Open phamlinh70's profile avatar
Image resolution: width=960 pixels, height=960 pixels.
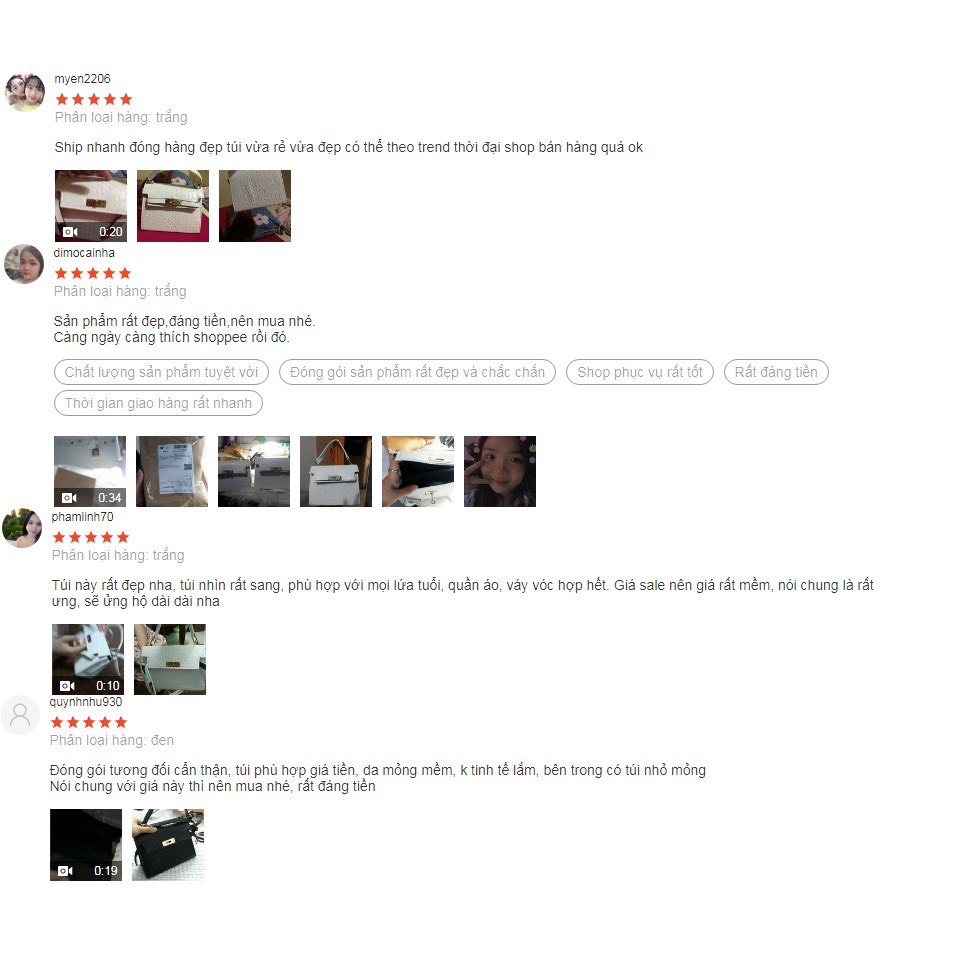[22, 528]
